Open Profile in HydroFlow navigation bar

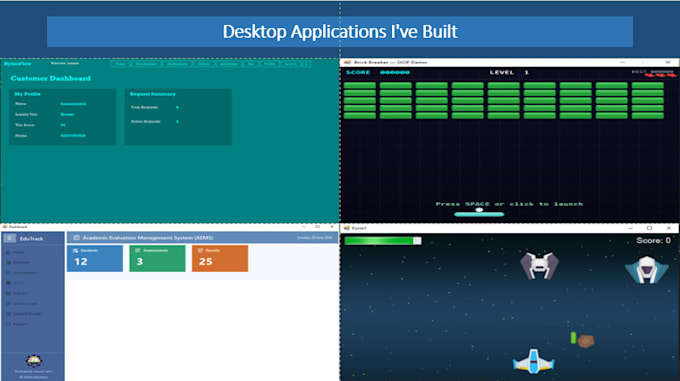point(270,64)
